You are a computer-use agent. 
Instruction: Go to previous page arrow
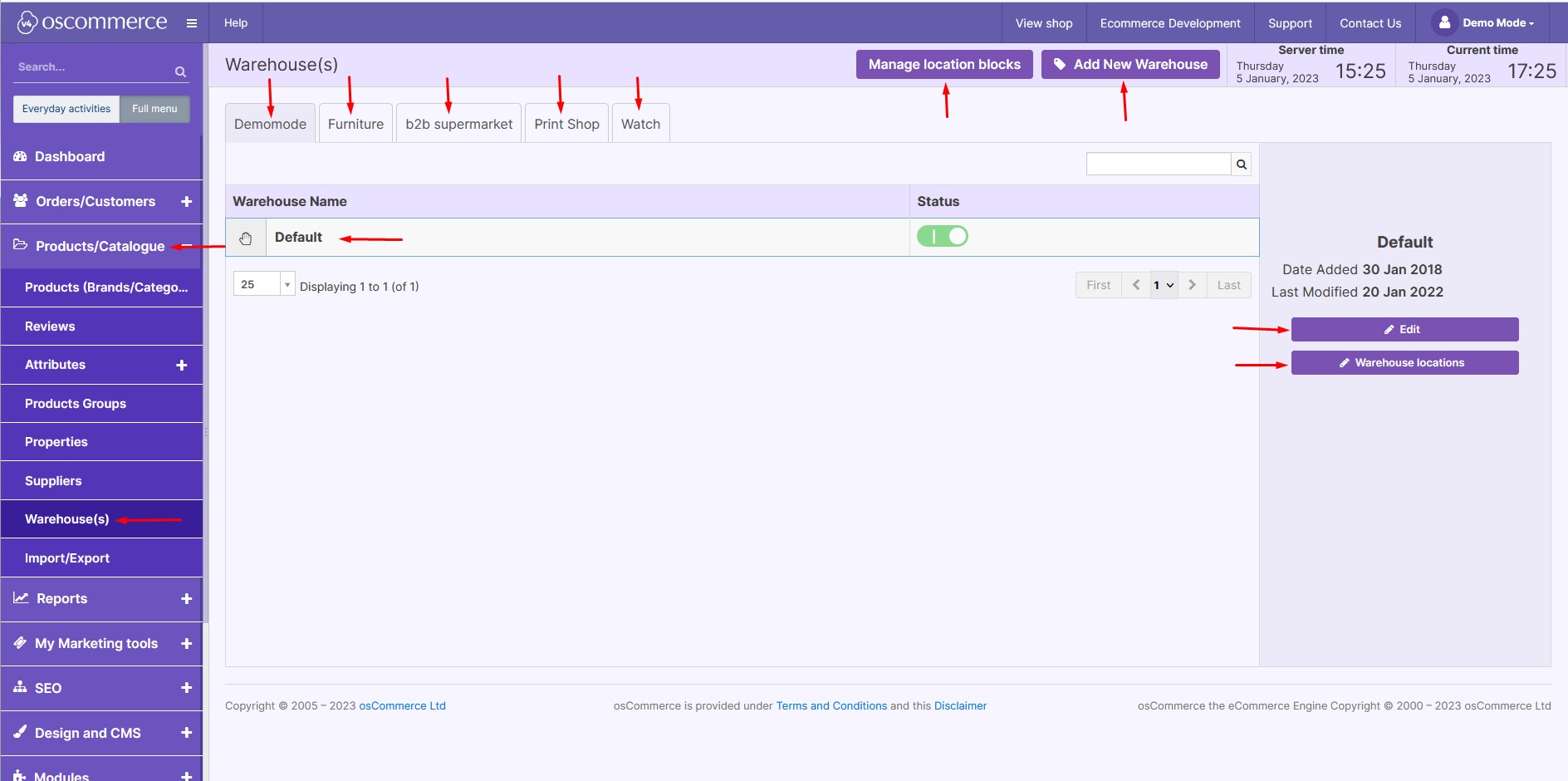1136,285
